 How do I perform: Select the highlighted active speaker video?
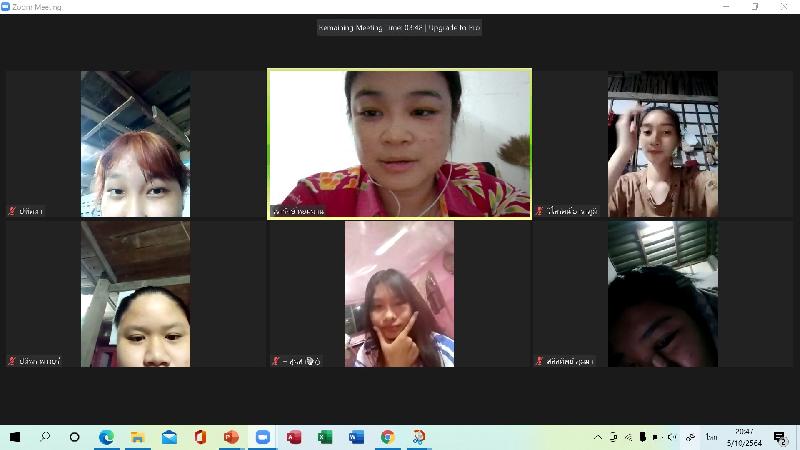tap(399, 143)
